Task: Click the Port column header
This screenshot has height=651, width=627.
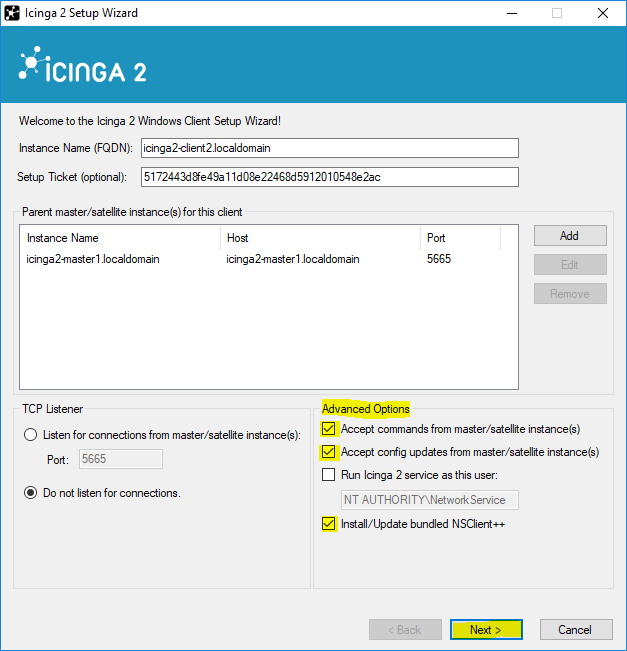Action: coord(460,238)
